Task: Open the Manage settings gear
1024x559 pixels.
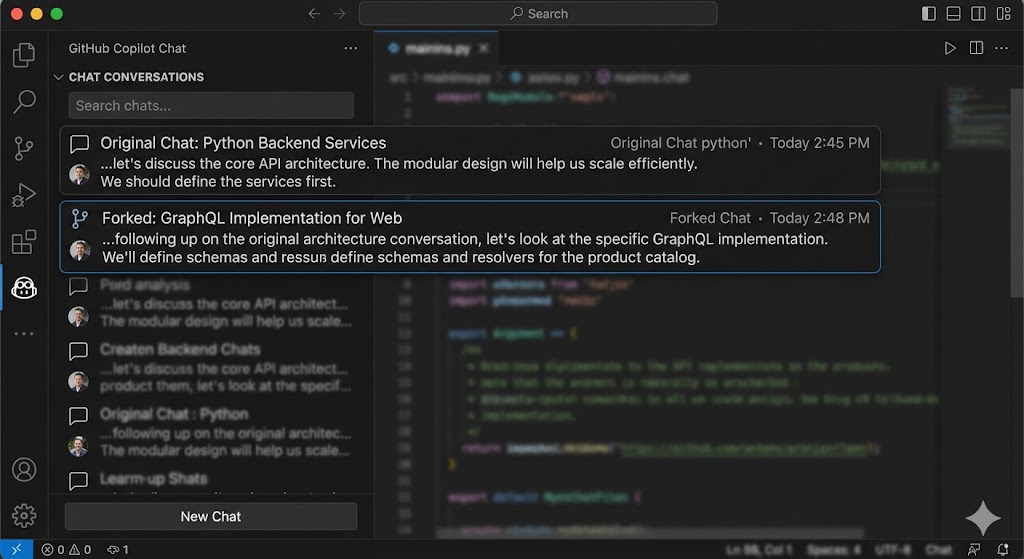Action: pos(24,516)
